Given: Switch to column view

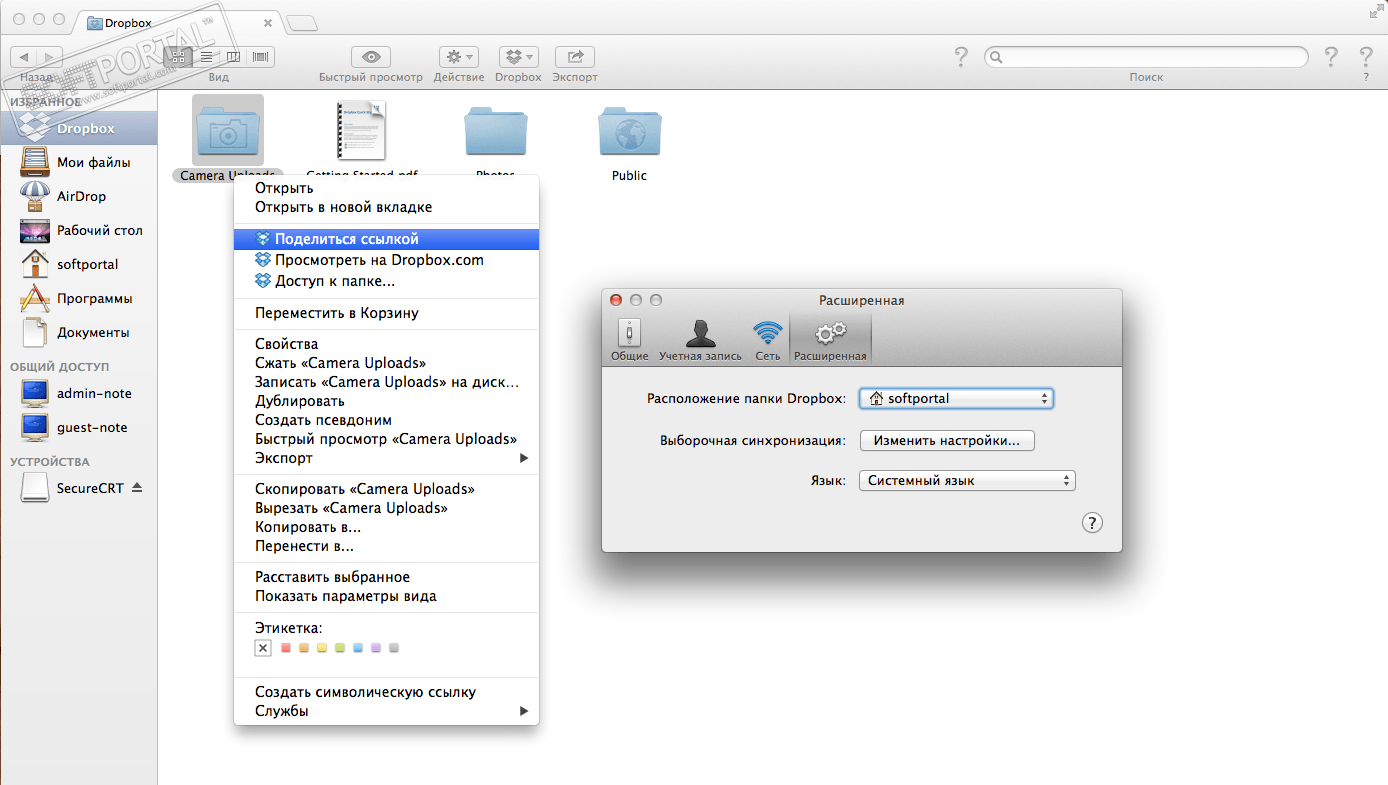Looking at the screenshot, I should coord(233,57).
